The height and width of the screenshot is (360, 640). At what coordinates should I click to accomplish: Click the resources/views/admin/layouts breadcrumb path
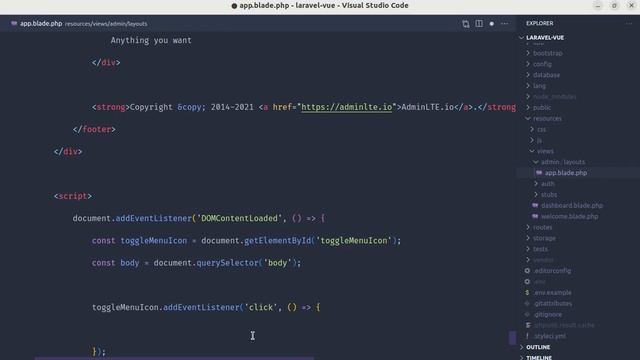click(x=106, y=24)
